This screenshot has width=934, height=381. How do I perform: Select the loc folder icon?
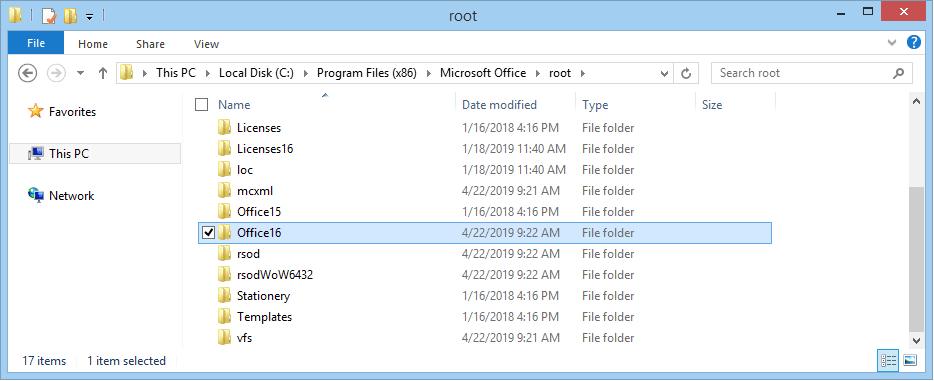225,170
